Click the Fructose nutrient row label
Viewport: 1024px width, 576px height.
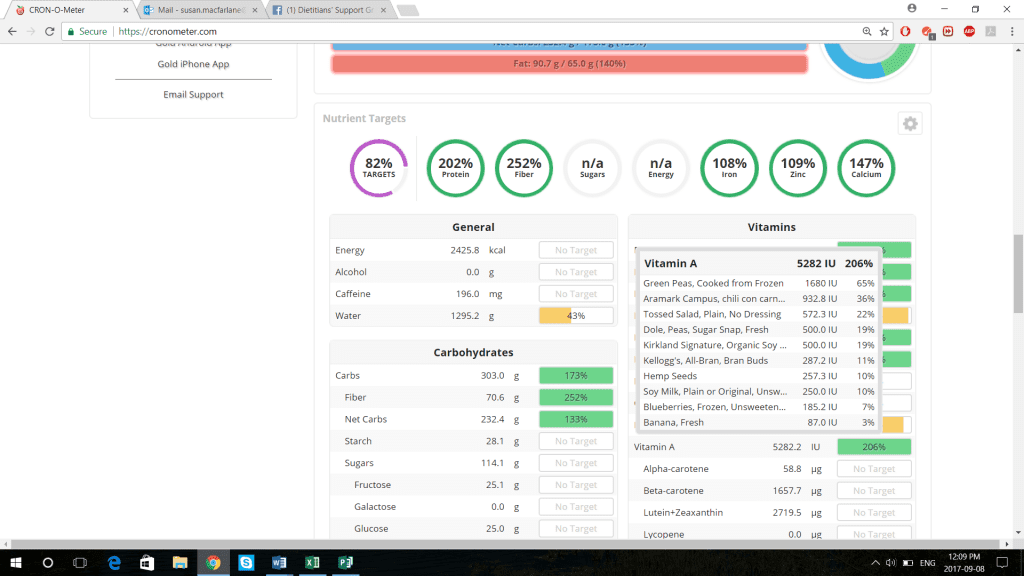coord(372,485)
